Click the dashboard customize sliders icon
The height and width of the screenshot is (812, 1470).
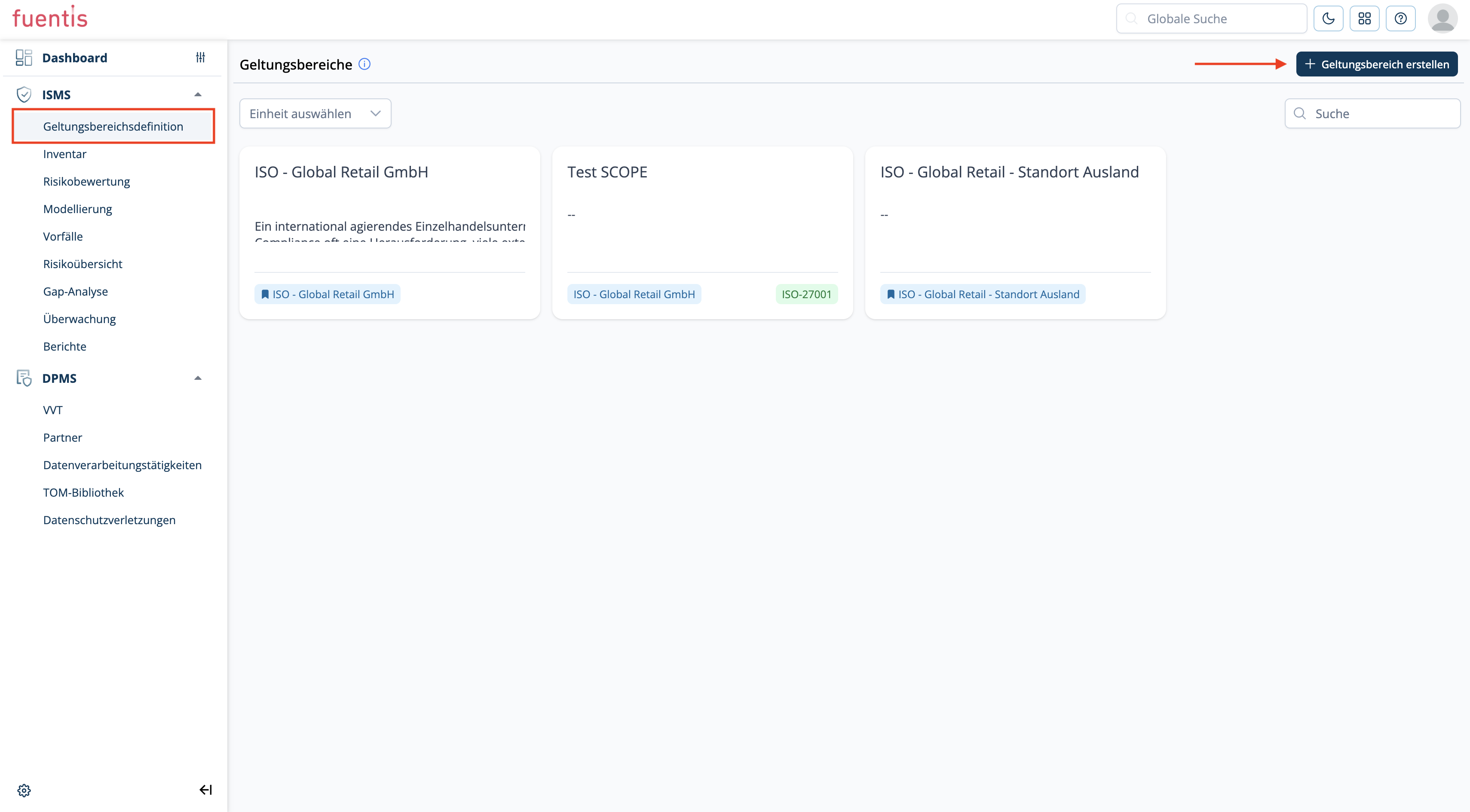[200, 58]
